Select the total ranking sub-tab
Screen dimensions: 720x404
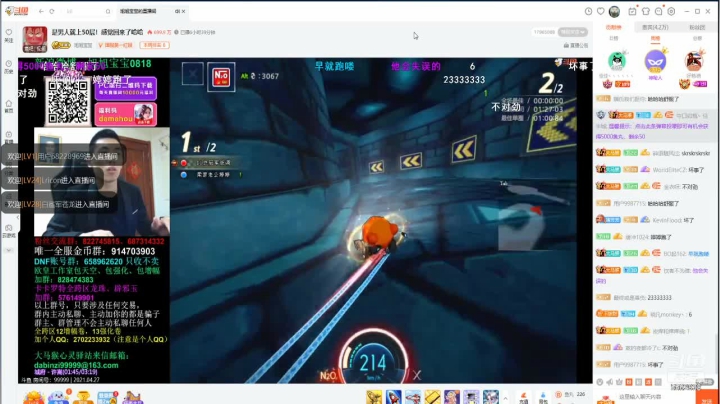[x=697, y=39]
